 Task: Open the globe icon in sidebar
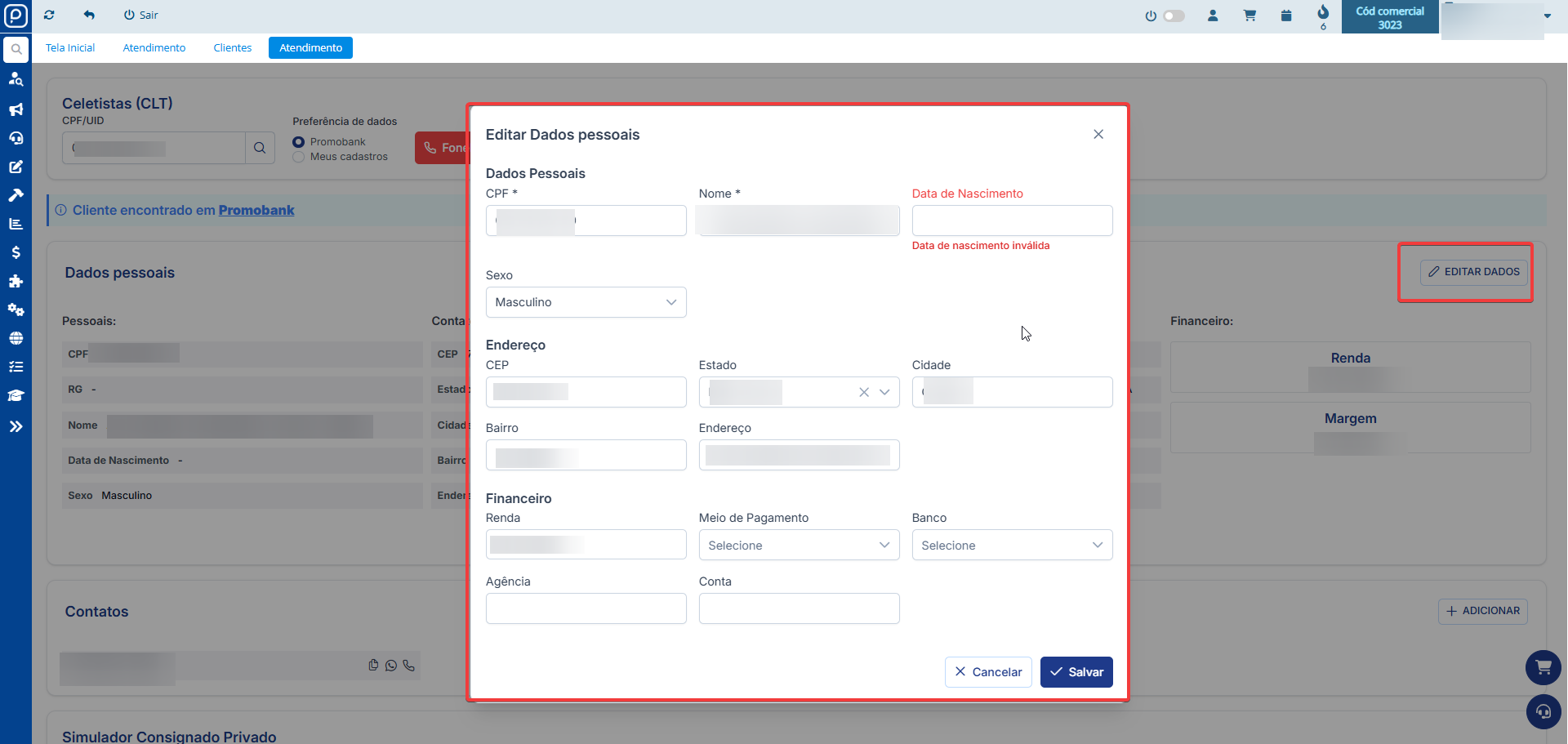[16, 338]
